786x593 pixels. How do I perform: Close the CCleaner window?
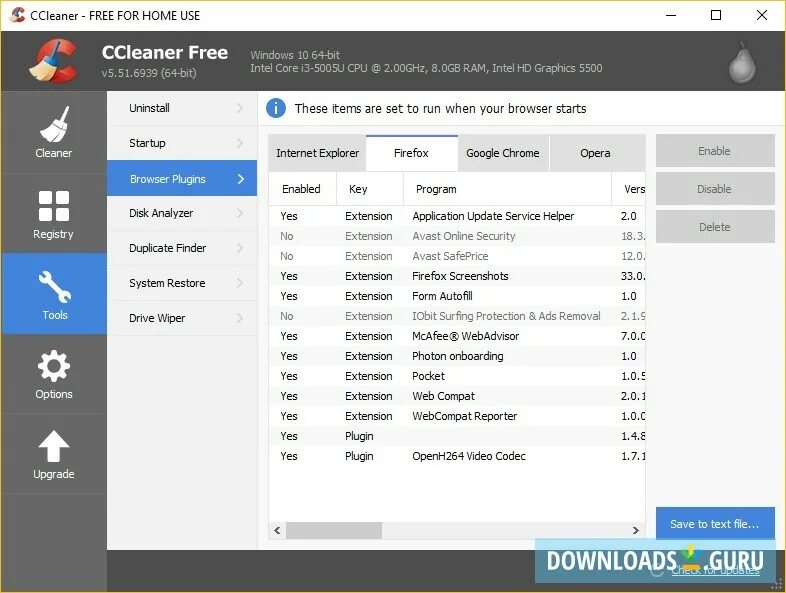point(762,15)
